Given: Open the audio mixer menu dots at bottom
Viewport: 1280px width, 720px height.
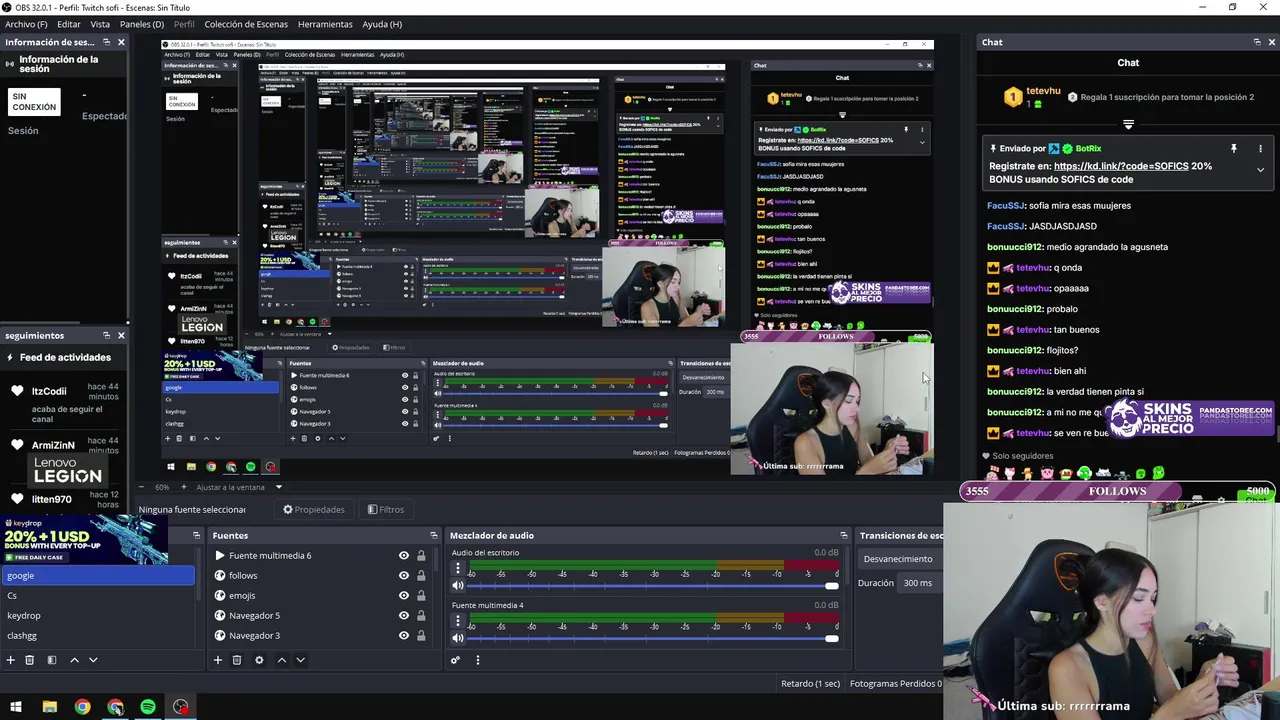Looking at the screenshot, I should point(477,660).
